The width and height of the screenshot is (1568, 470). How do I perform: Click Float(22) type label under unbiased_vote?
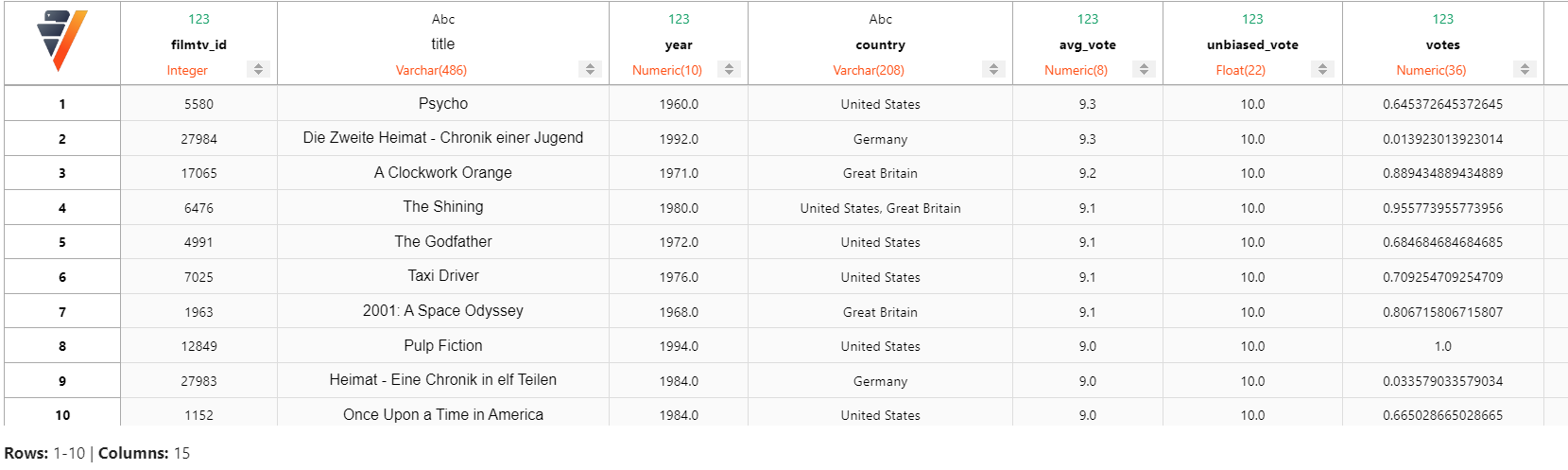(1240, 70)
